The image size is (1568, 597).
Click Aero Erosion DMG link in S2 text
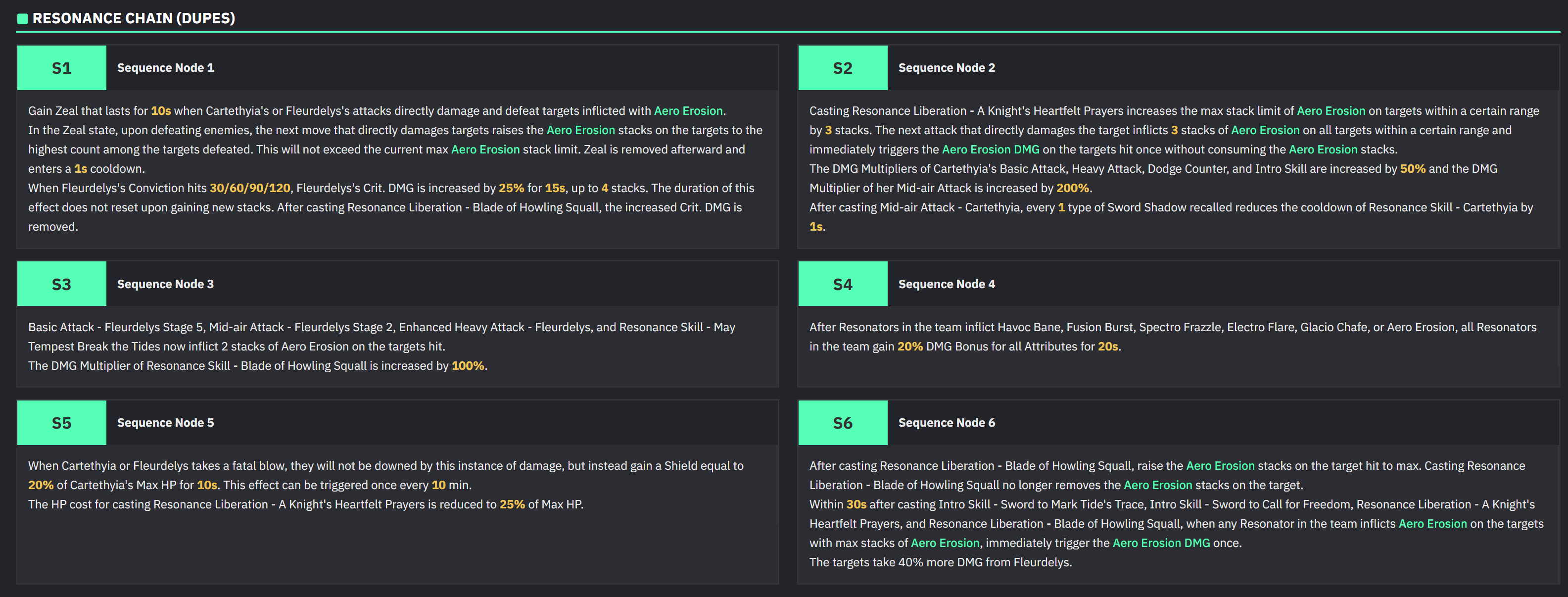click(991, 149)
